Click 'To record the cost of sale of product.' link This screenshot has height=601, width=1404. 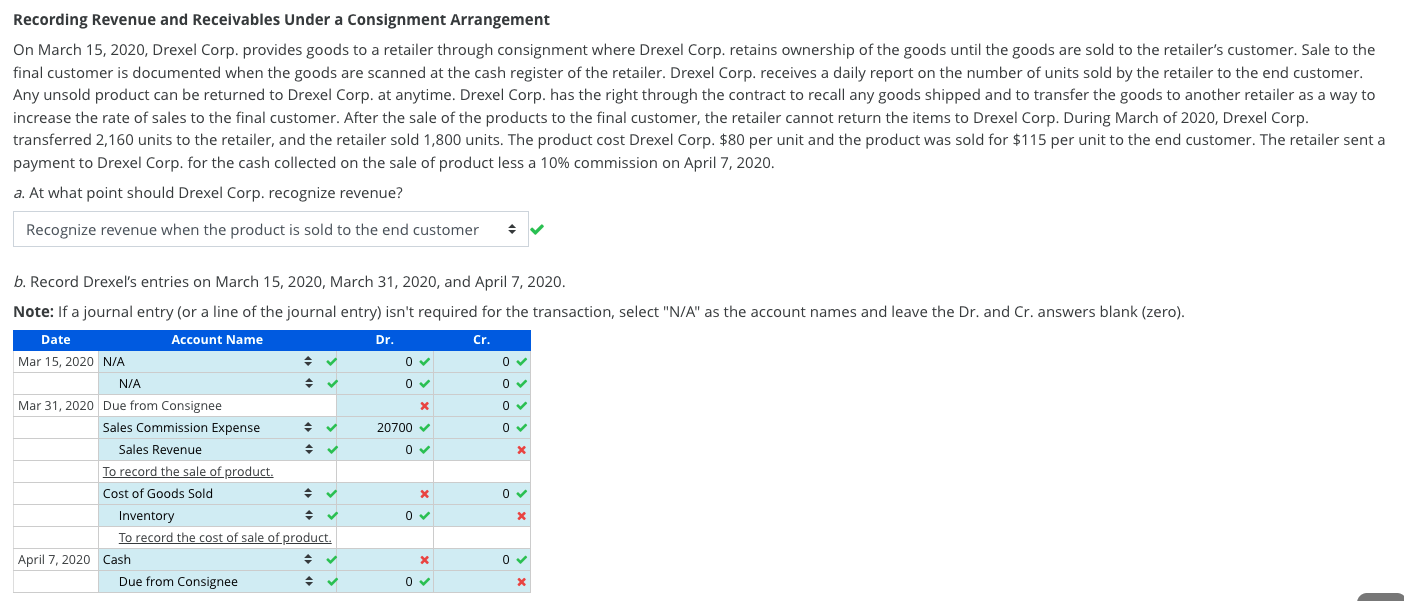point(224,537)
